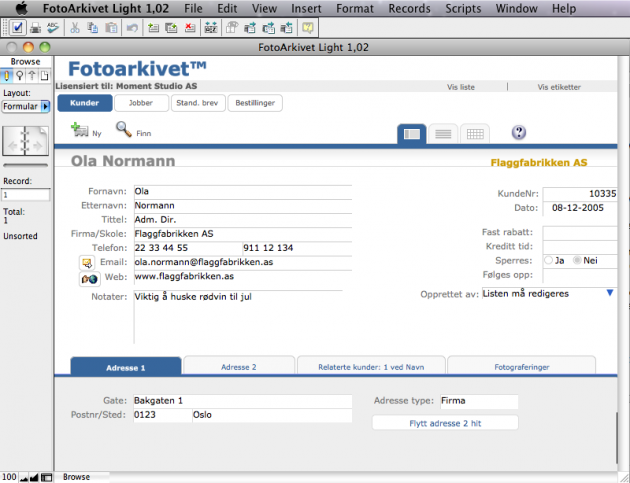Click the Sort records a-z icon
This screenshot has height=483, width=630.
coord(211,28)
